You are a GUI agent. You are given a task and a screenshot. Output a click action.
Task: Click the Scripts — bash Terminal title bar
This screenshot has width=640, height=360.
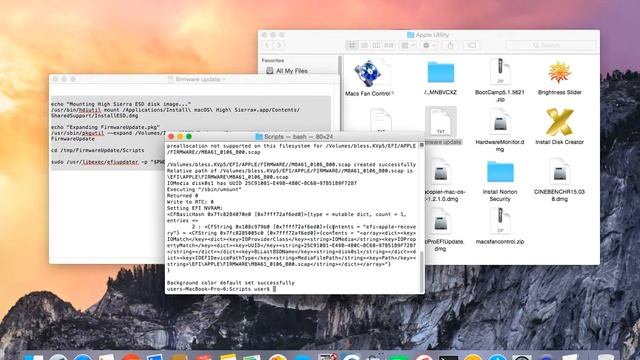294,136
